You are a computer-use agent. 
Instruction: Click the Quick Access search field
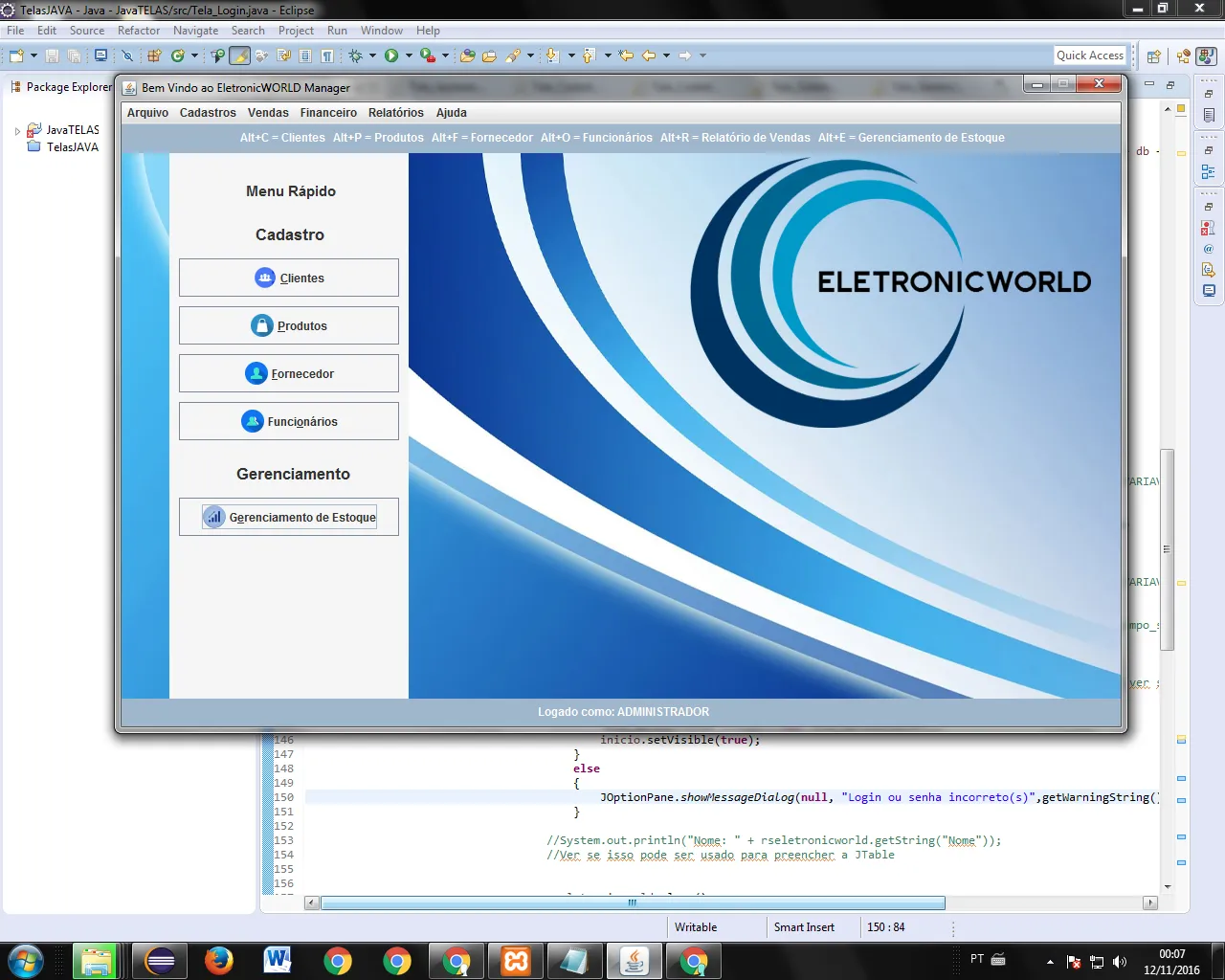(x=1089, y=56)
